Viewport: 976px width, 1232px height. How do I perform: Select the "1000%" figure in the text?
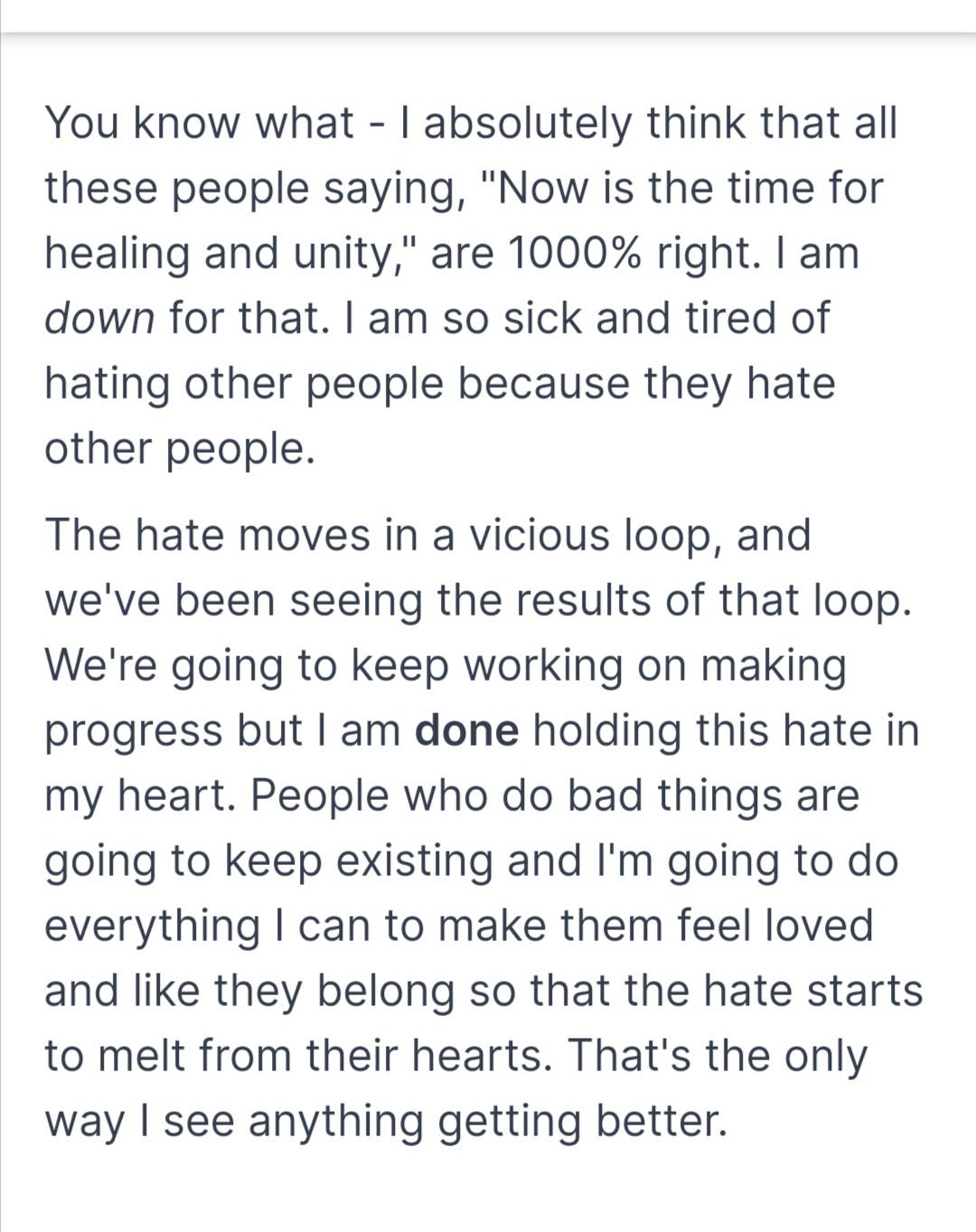click(575, 253)
